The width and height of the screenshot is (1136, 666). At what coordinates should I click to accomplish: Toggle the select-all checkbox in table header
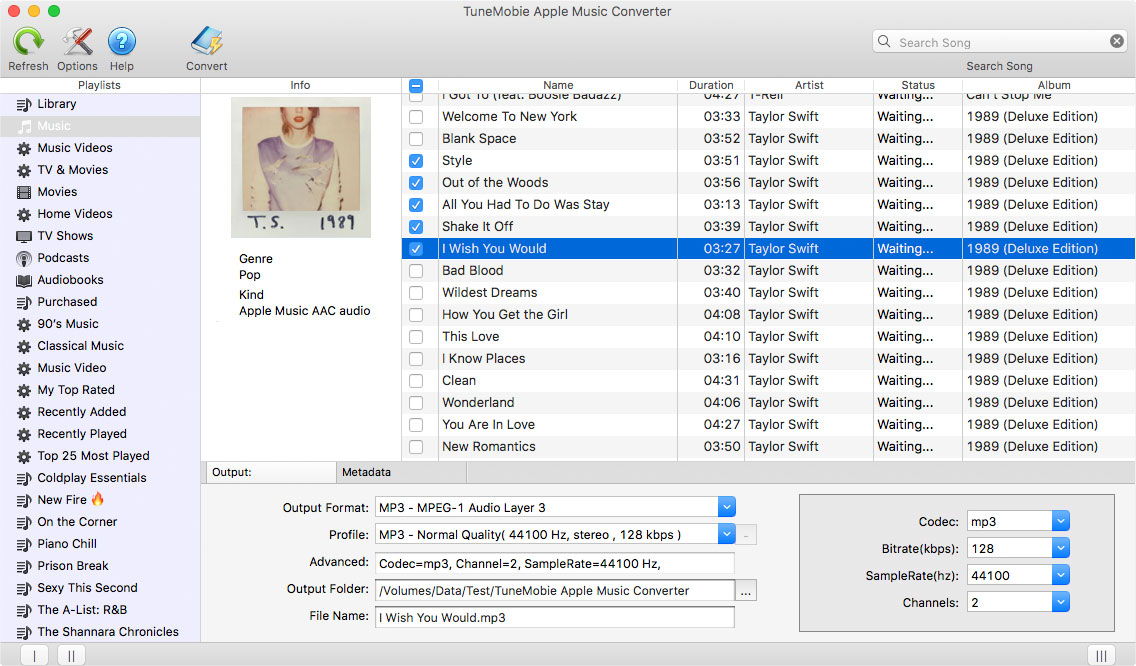point(416,86)
